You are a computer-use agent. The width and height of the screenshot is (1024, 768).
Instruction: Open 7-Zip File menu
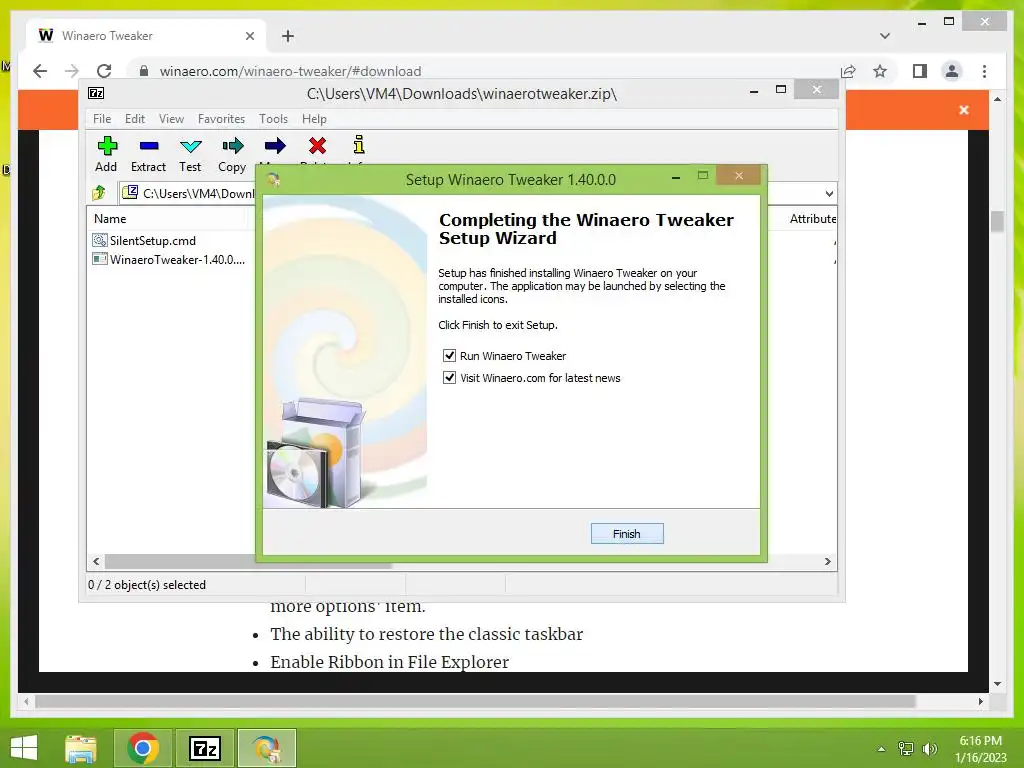[x=102, y=119]
